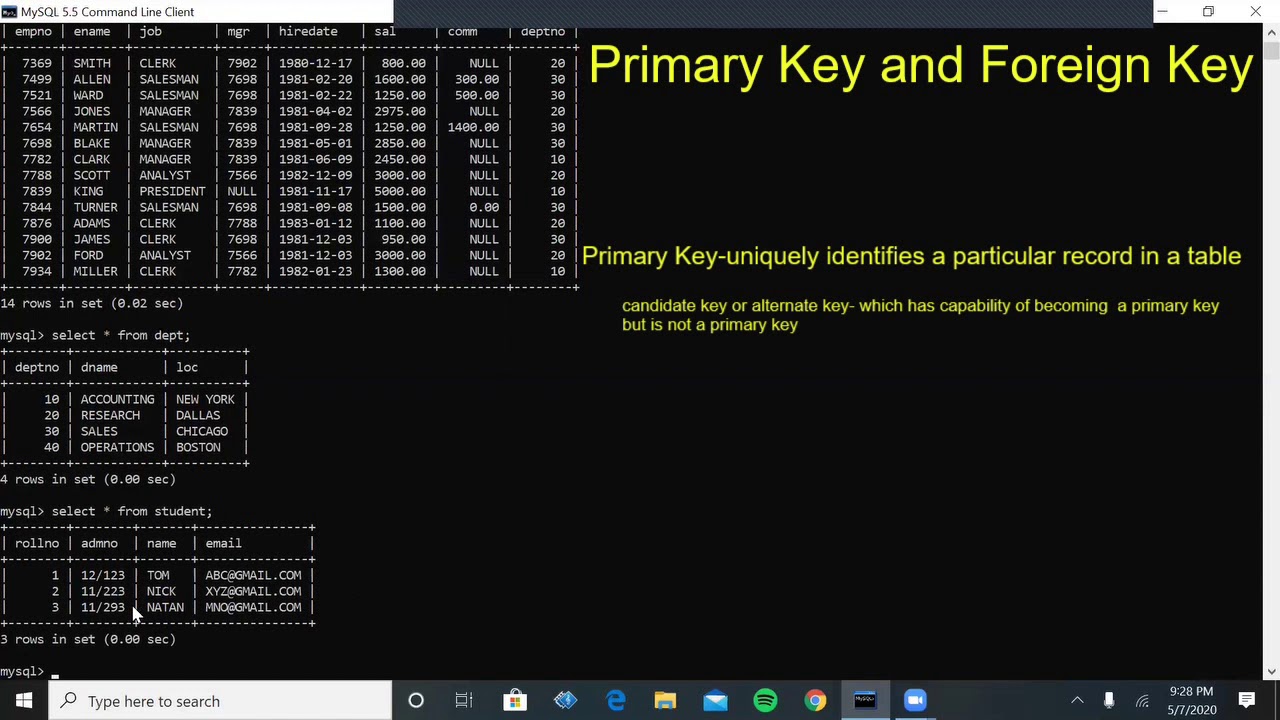Open Google Chrome from the taskbar

815,701
